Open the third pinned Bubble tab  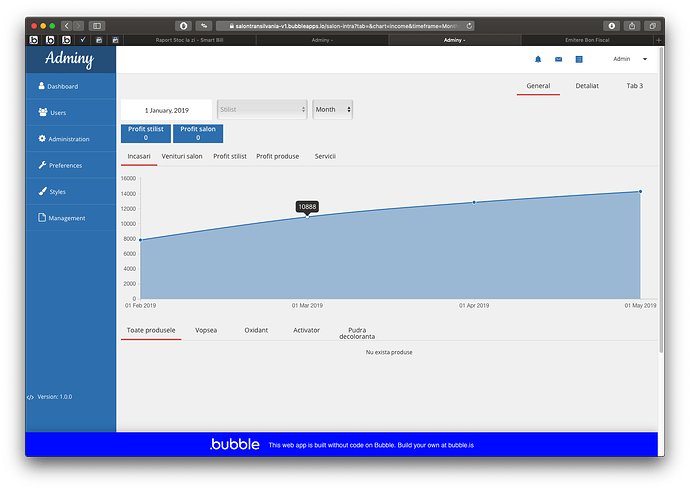coord(66,40)
